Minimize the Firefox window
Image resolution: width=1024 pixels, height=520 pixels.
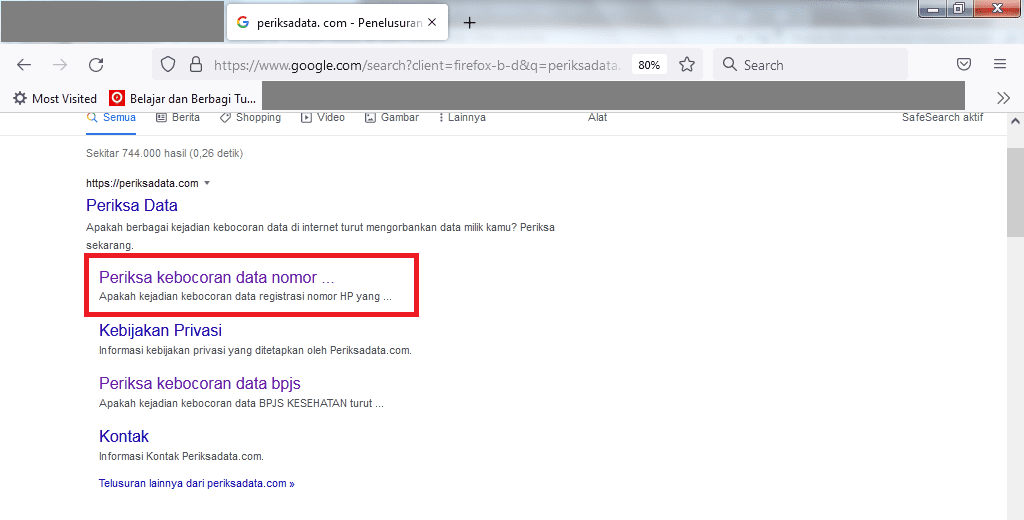coord(934,8)
